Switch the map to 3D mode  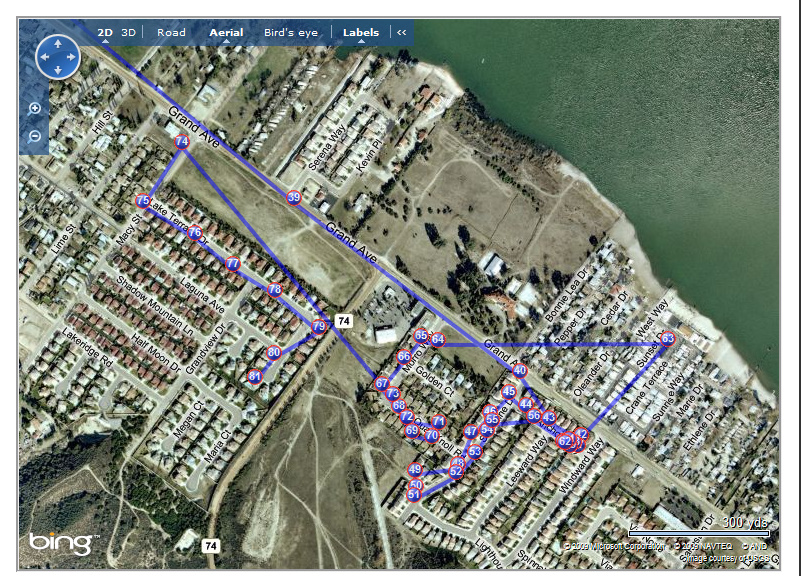tap(128, 33)
